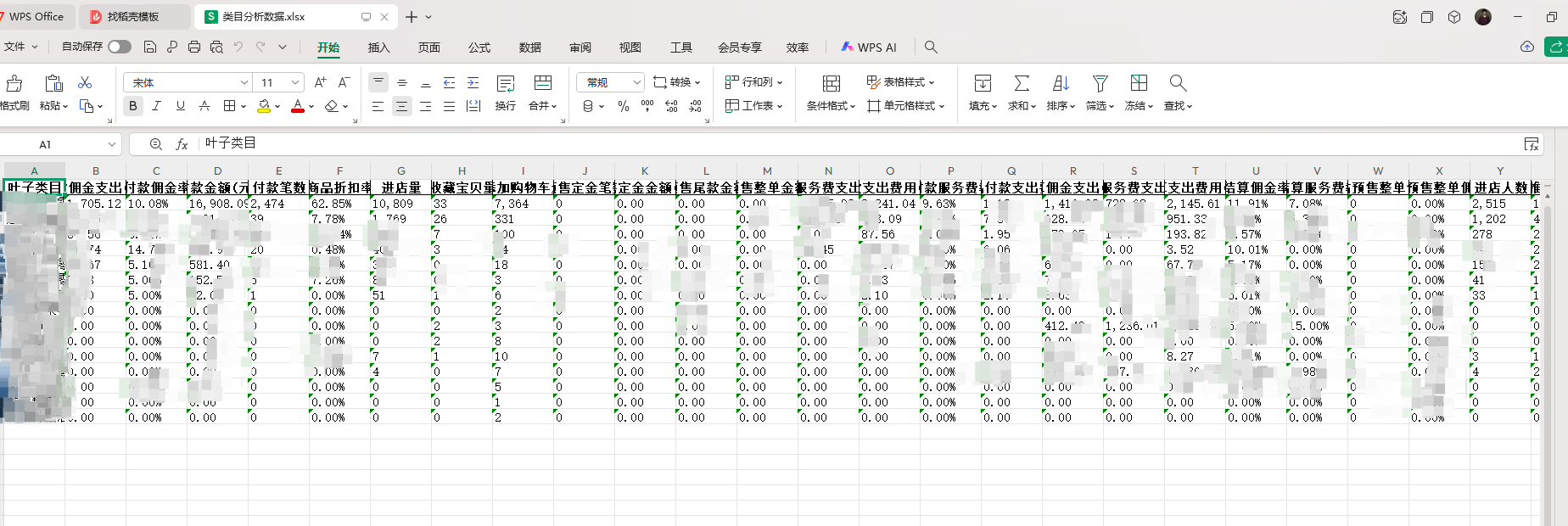This screenshot has width=1568, height=526.
Task: Decrease font size with A- icon
Action: (x=344, y=82)
